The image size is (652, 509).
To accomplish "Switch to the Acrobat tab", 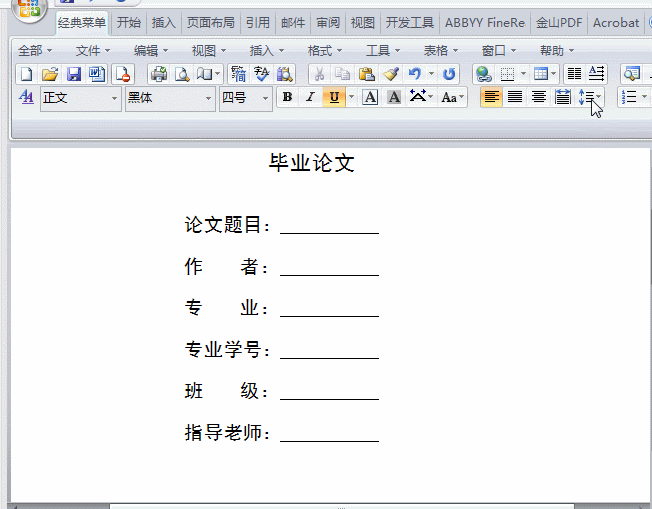I will 616,22.
